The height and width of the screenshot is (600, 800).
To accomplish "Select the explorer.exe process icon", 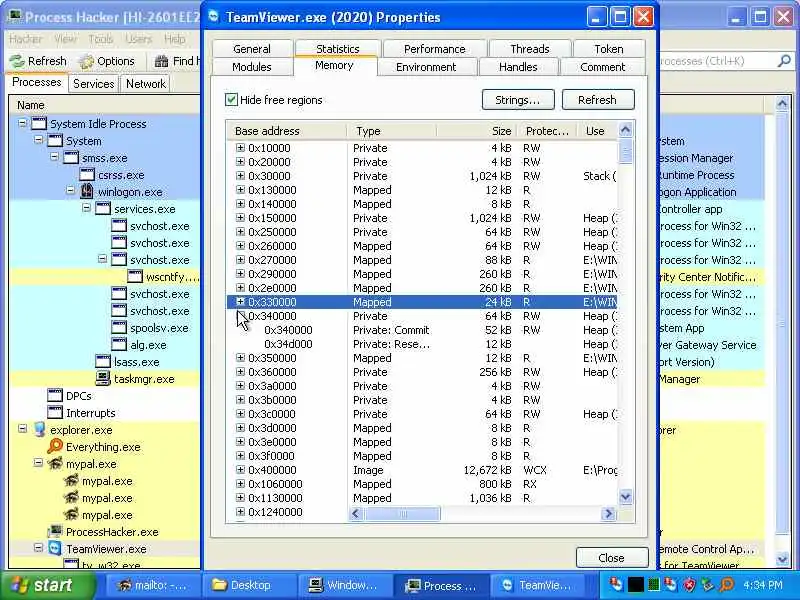I will point(39,430).
